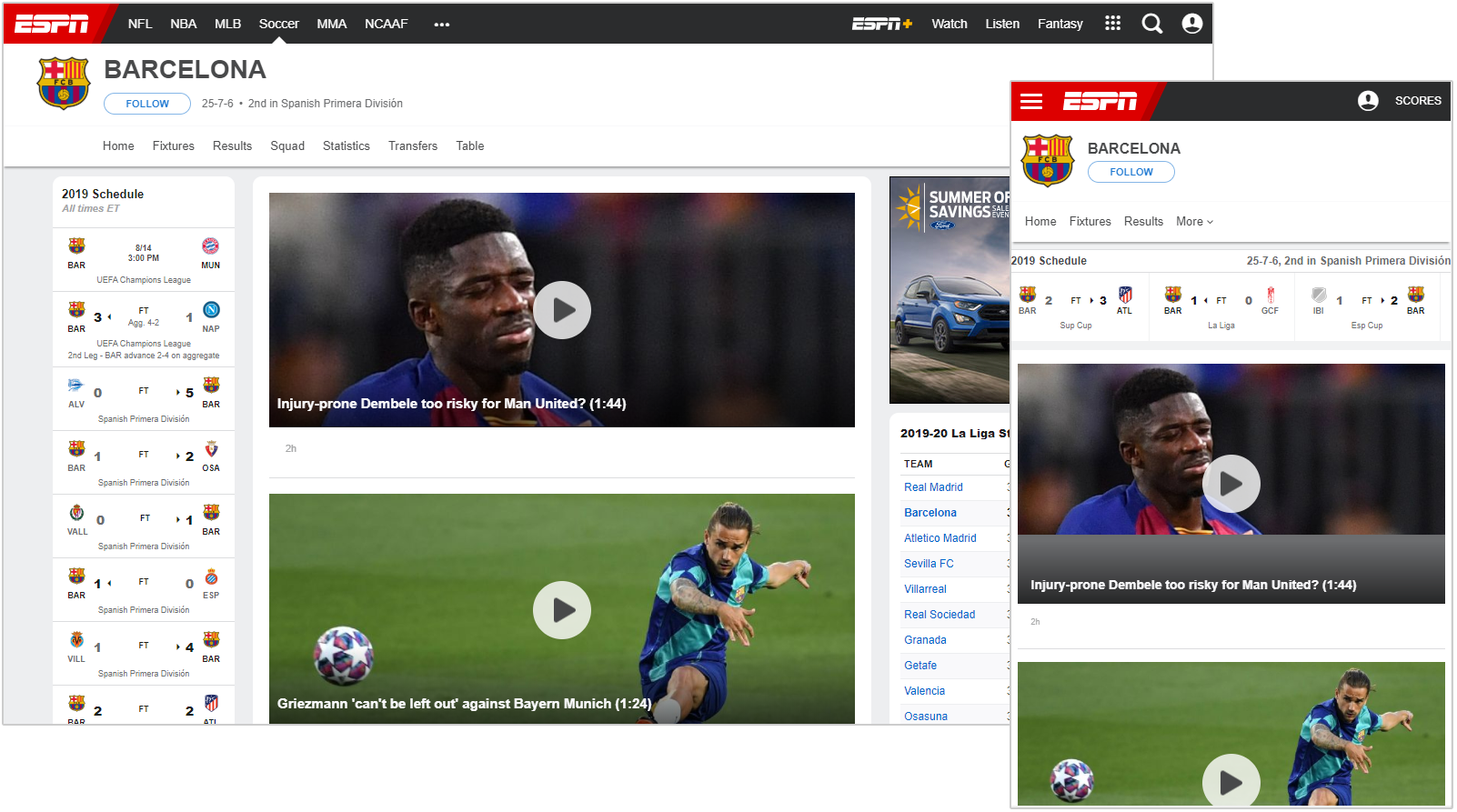Click Napoli crest in the schedule

211,310
